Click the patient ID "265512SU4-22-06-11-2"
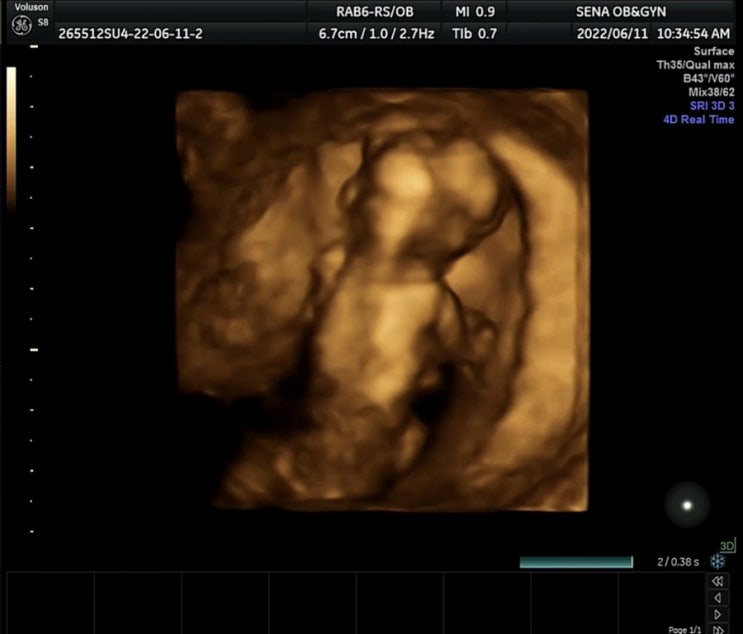The image size is (743, 634). [130, 34]
